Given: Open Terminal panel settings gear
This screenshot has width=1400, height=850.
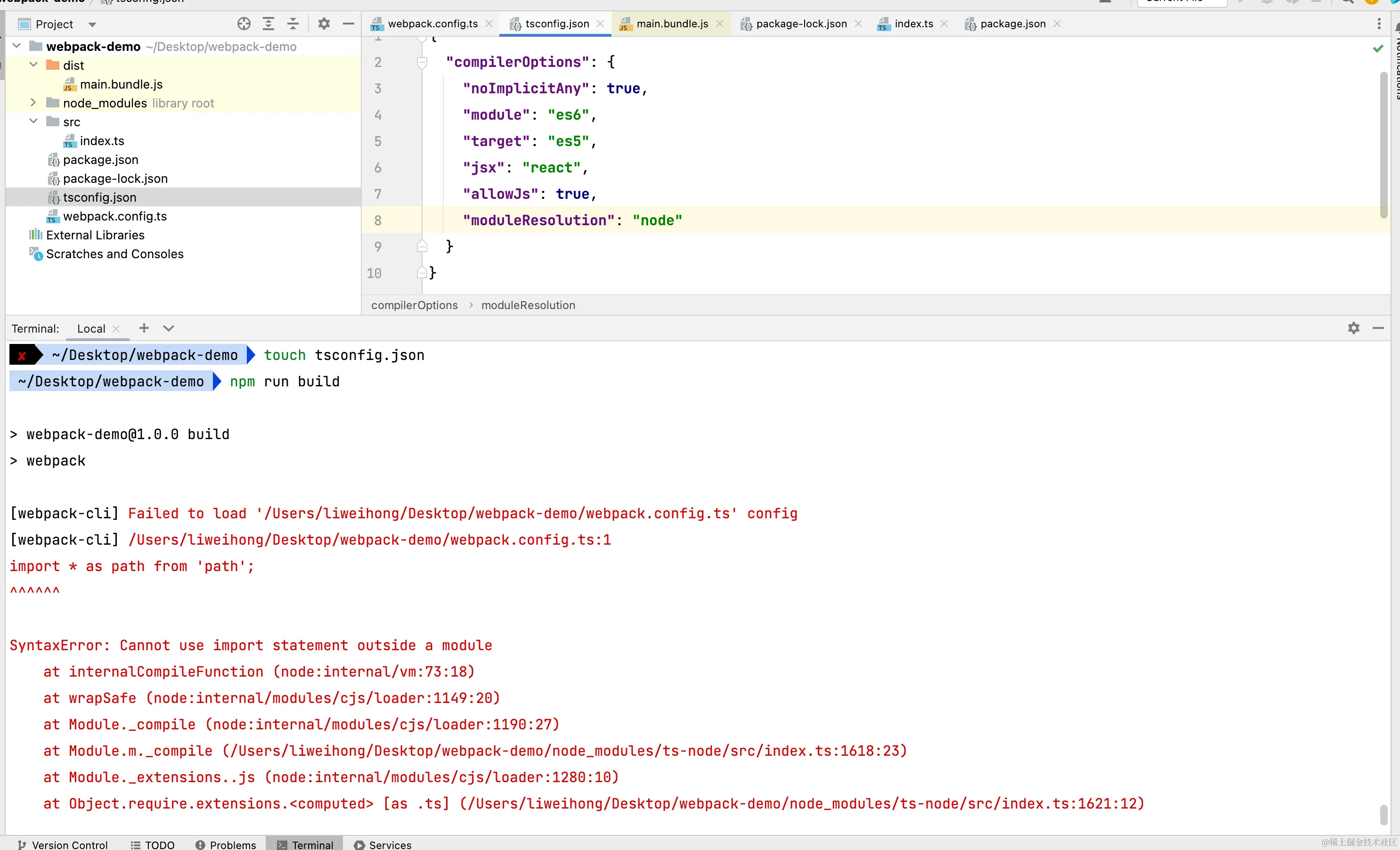Looking at the screenshot, I should coord(1354,328).
